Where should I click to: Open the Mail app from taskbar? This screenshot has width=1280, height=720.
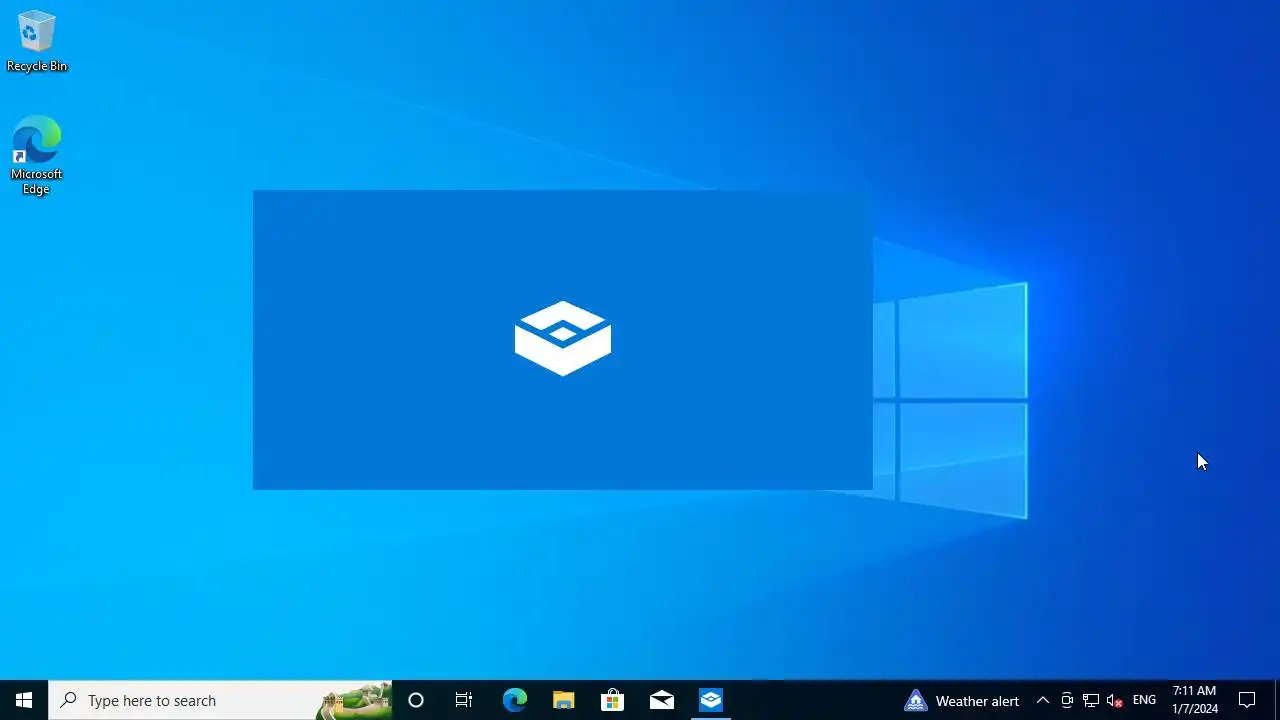(661, 700)
